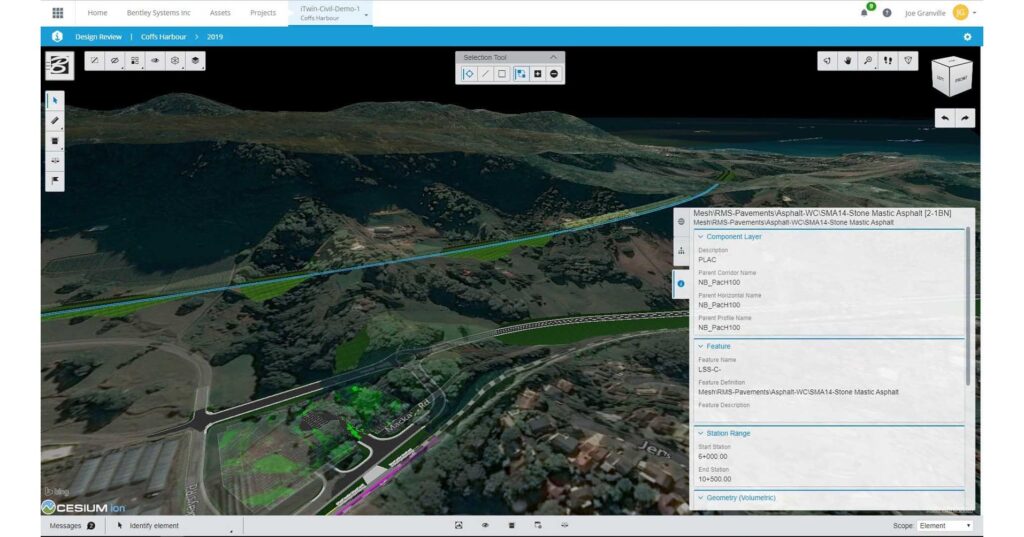This screenshot has width=1024, height=537.
Task: Open the hierarchy tree tab
Action: pos(681,251)
